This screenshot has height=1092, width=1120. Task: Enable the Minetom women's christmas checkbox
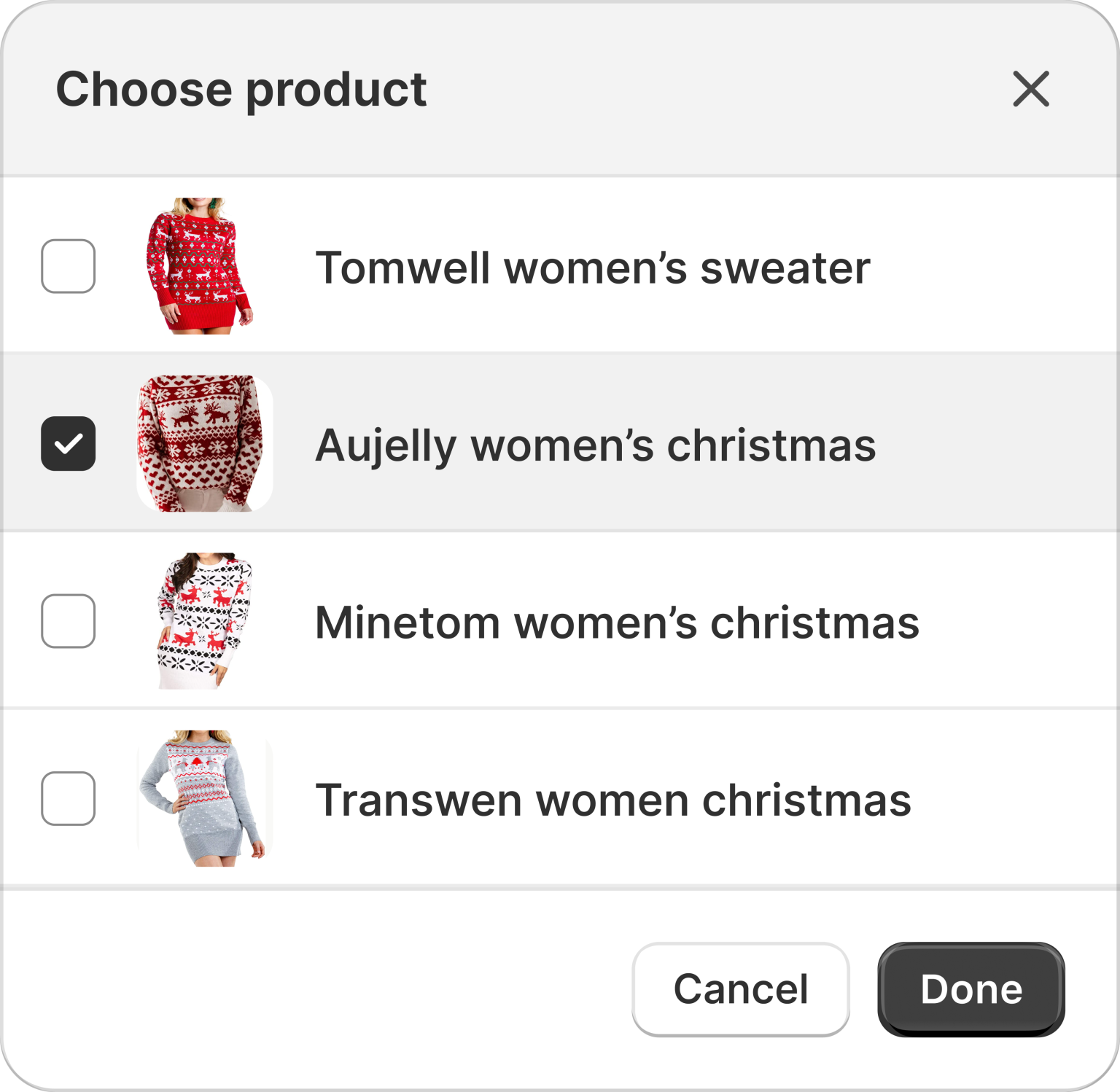(x=68, y=621)
